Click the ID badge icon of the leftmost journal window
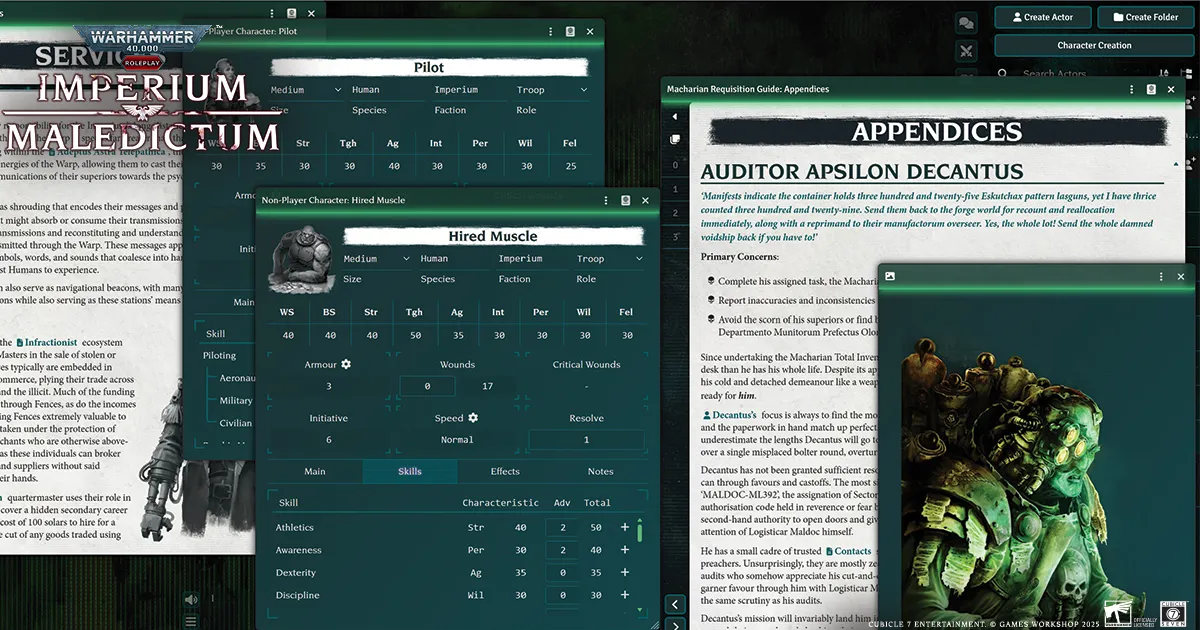This screenshot has width=1200, height=630. pyautogui.click(x=292, y=13)
